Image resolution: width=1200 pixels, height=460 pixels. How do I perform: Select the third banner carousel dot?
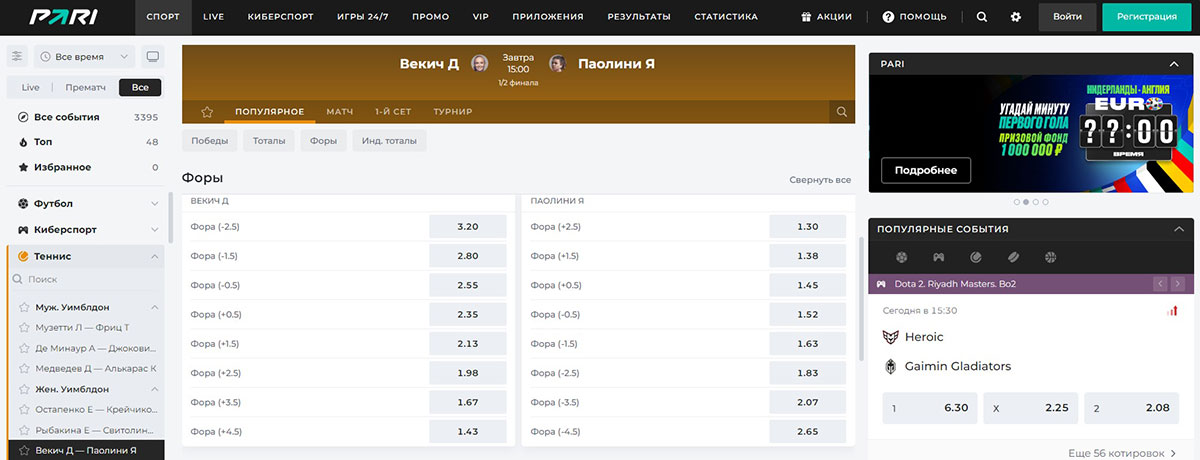coord(1036,202)
